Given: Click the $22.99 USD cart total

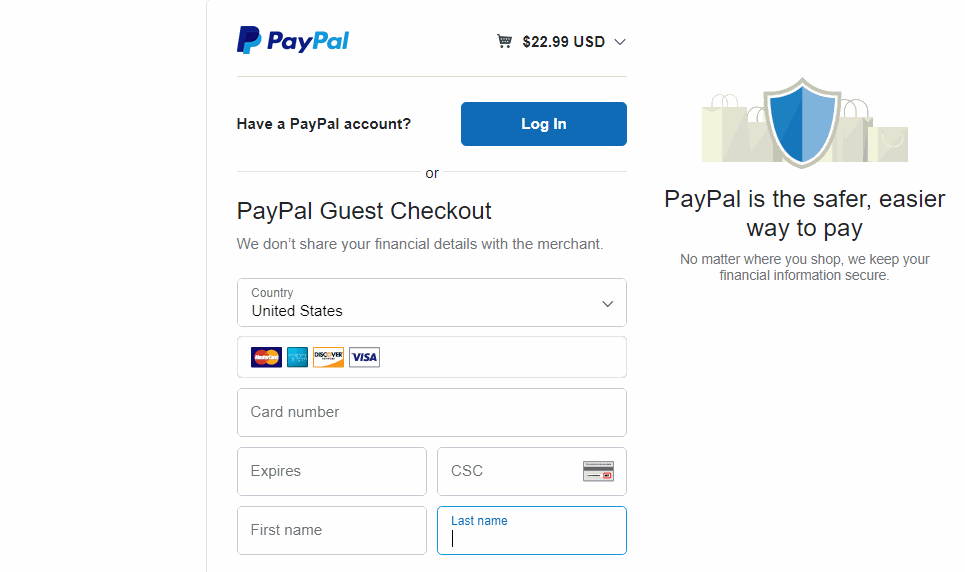Looking at the screenshot, I should (564, 42).
